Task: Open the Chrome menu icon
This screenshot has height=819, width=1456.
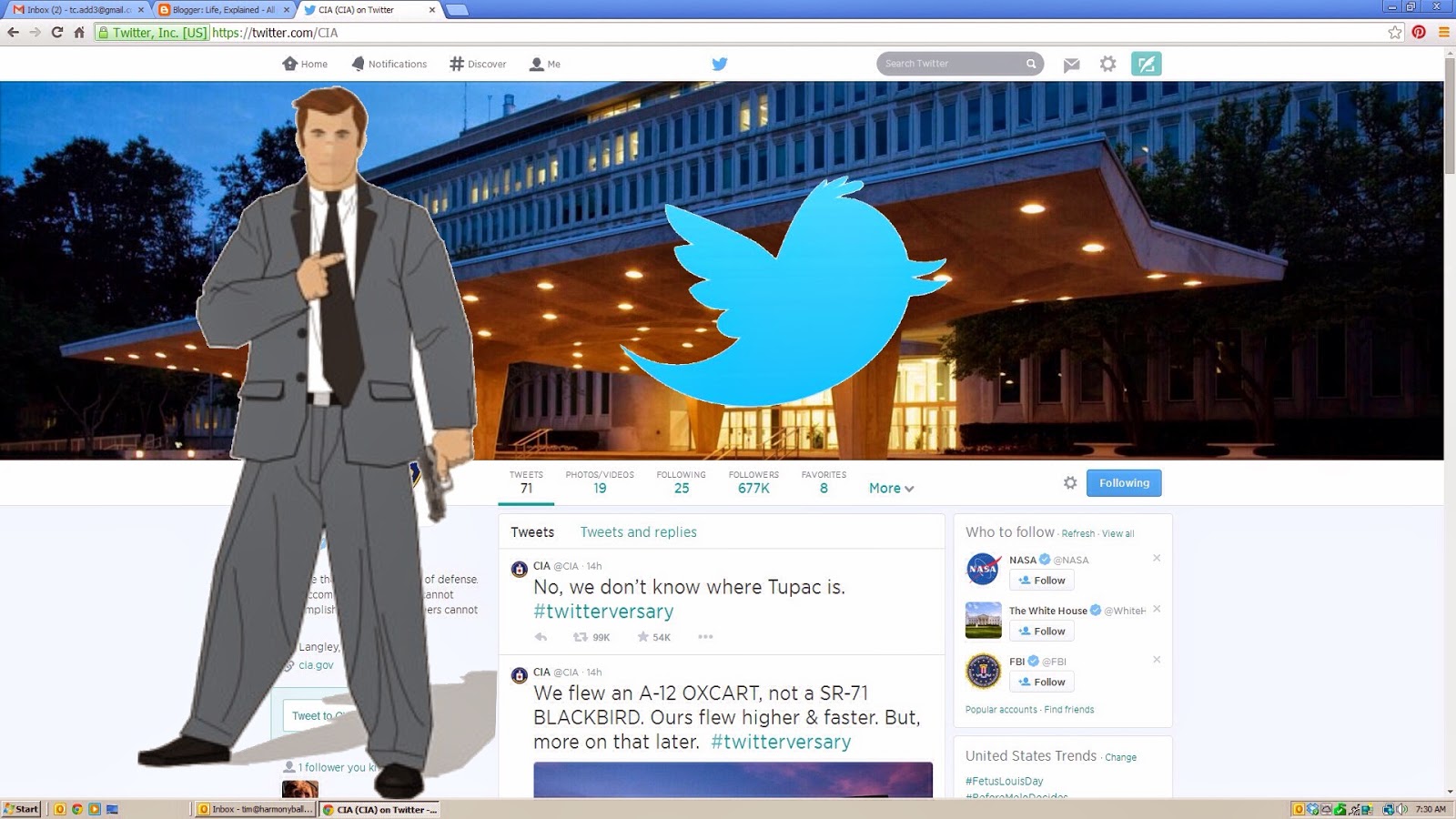Action: click(1443, 32)
